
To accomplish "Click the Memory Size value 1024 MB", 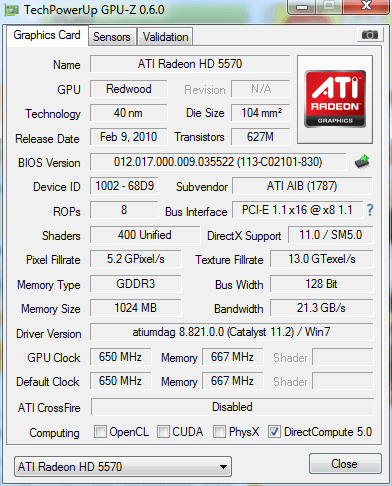I will (136, 308).
